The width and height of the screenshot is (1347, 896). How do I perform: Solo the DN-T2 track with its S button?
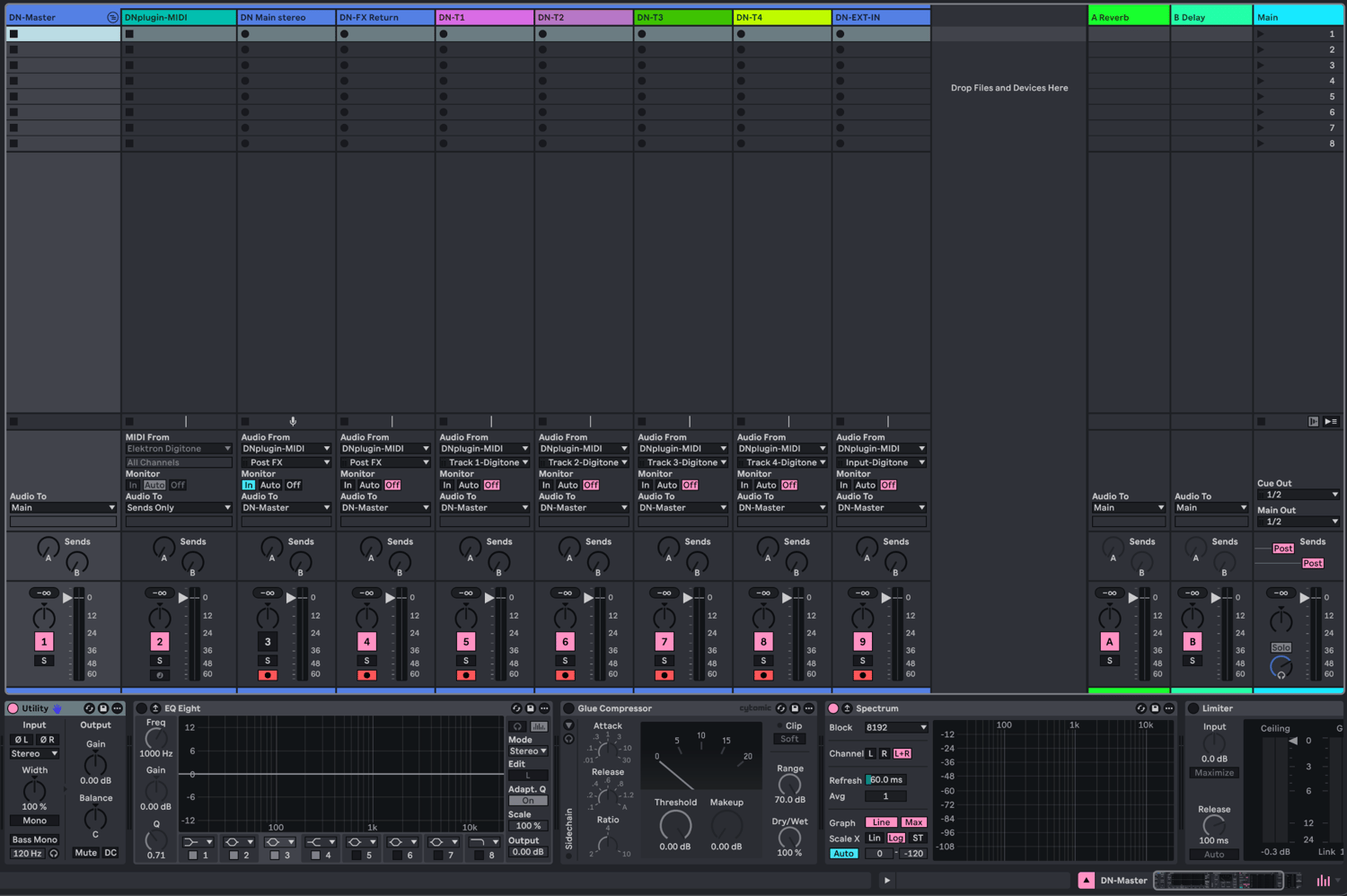click(565, 661)
